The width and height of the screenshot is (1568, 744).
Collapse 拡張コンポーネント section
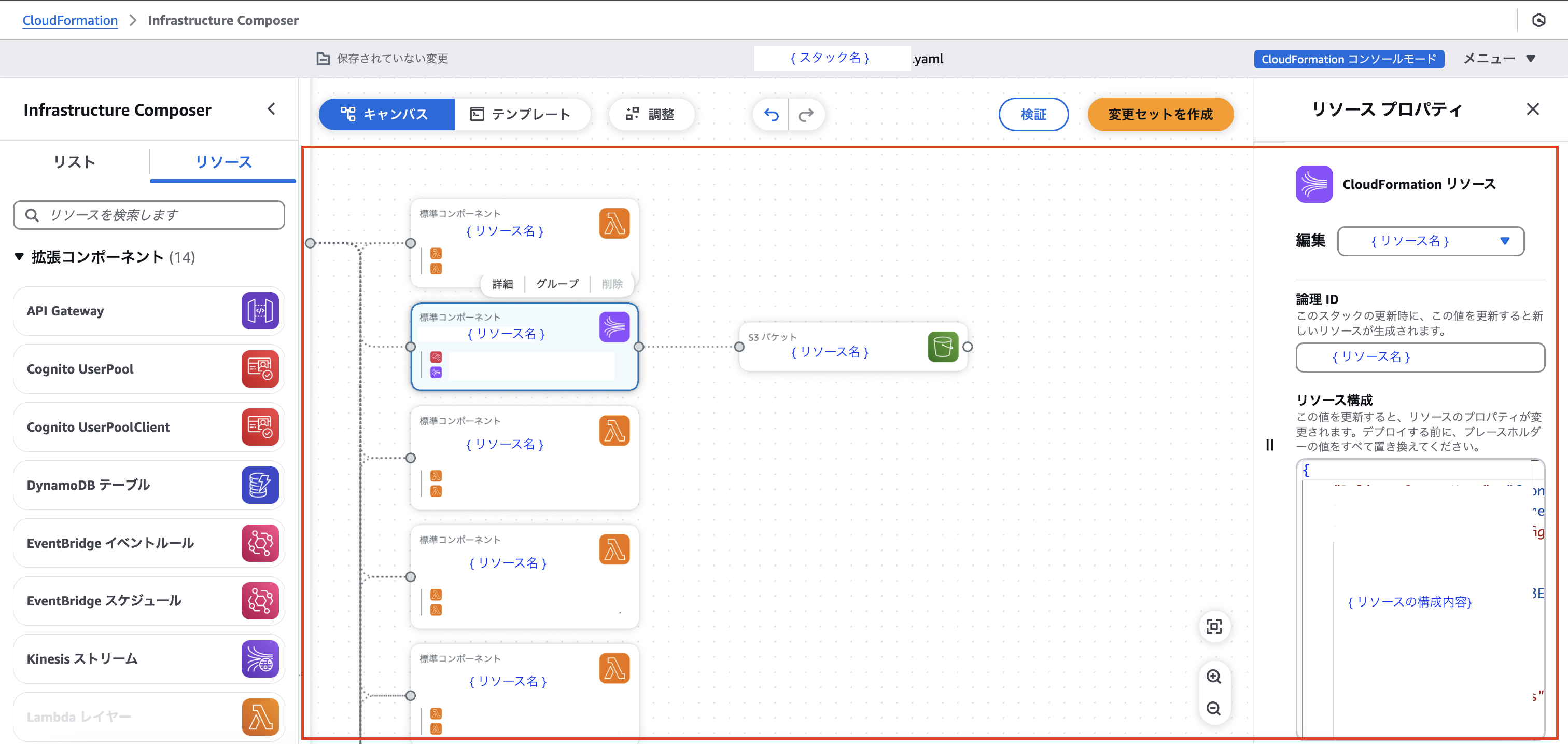click(20, 257)
